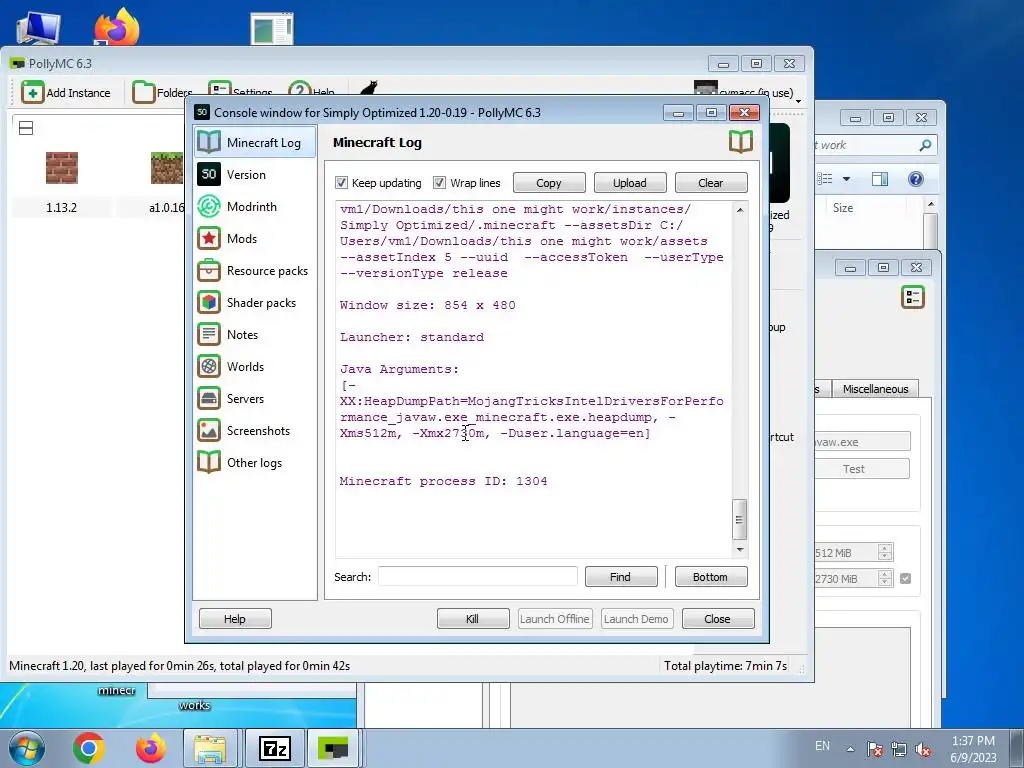The image size is (1024, 768).
Task: Open the Other logs page
Action: 255,462
